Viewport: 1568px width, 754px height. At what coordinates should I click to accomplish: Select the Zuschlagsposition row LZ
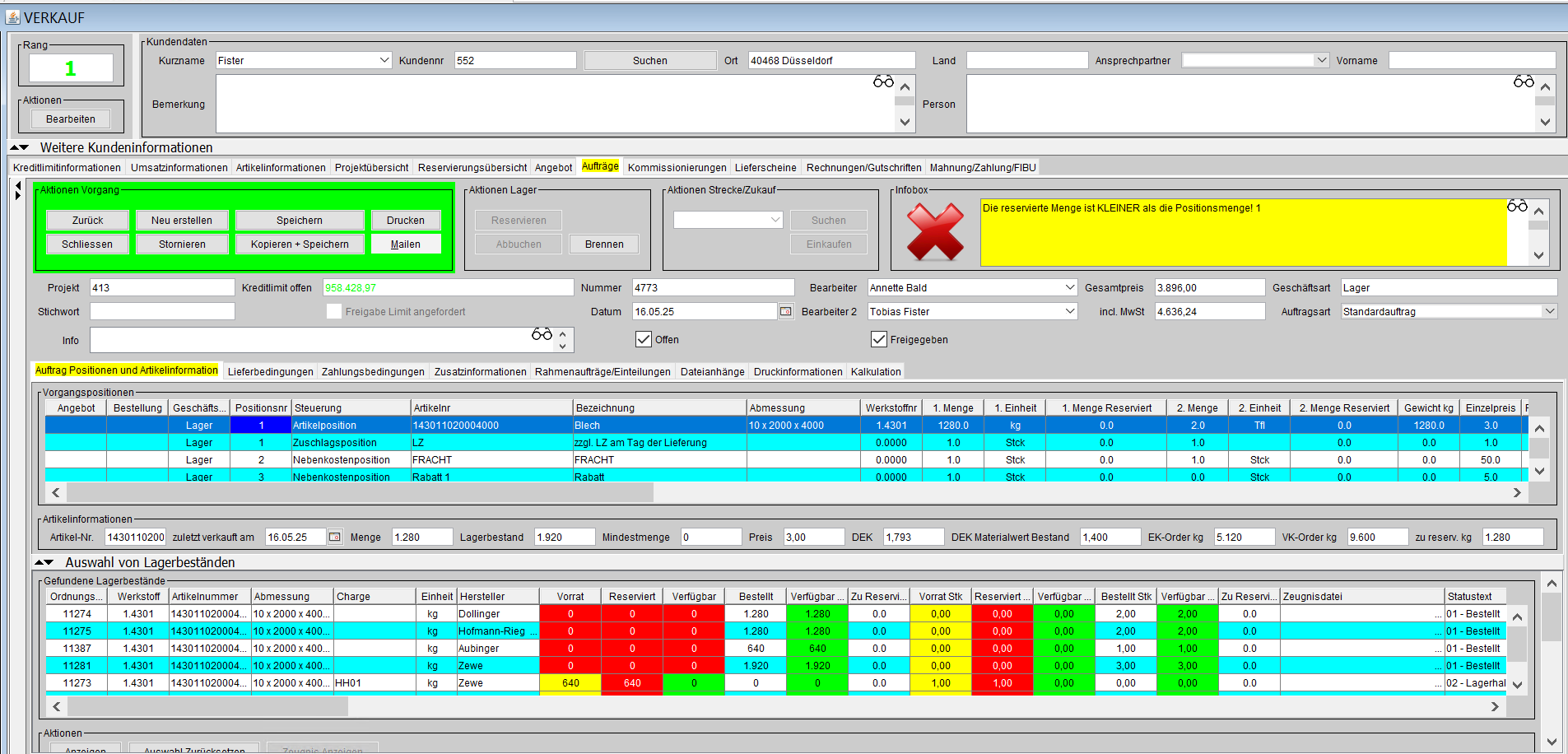[x=786, y=442]
